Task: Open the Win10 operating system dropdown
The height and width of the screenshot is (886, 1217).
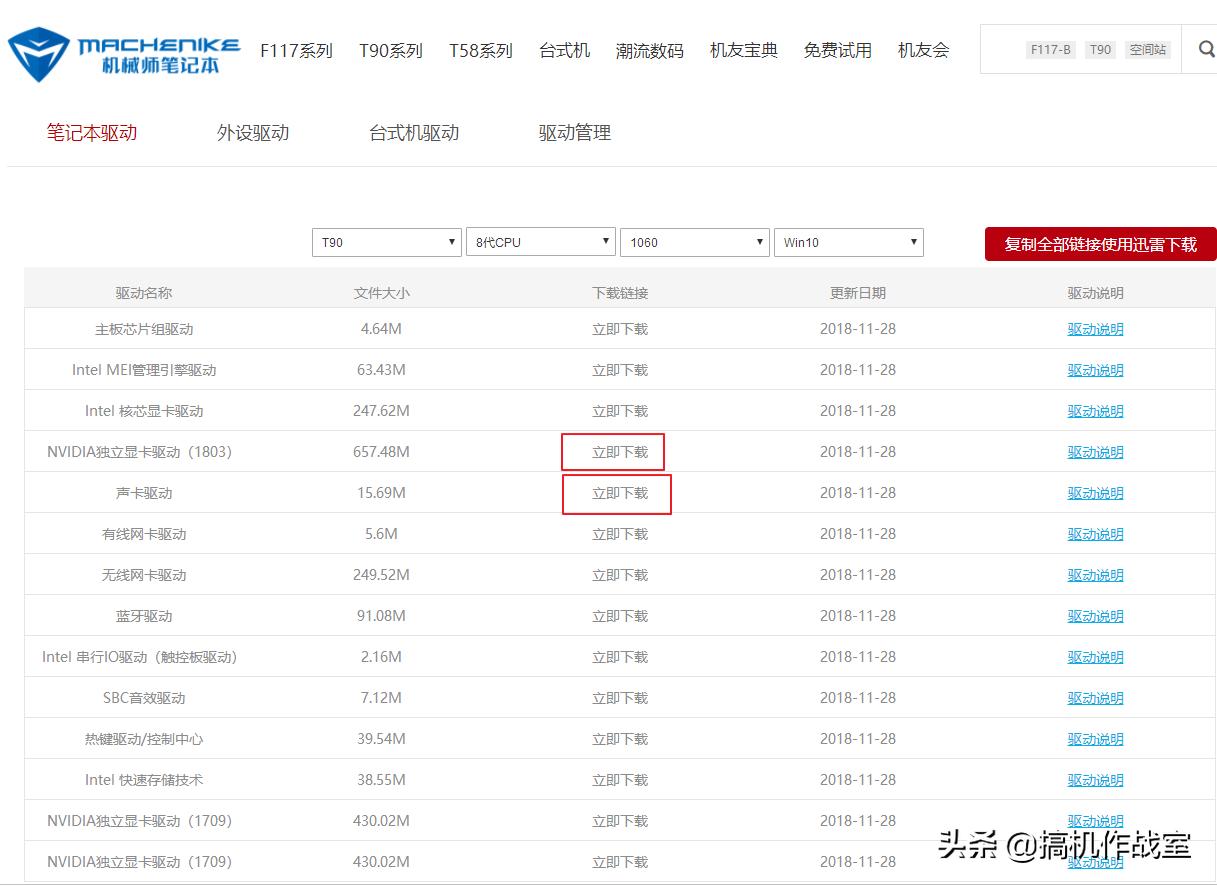Action: [848, 241]
